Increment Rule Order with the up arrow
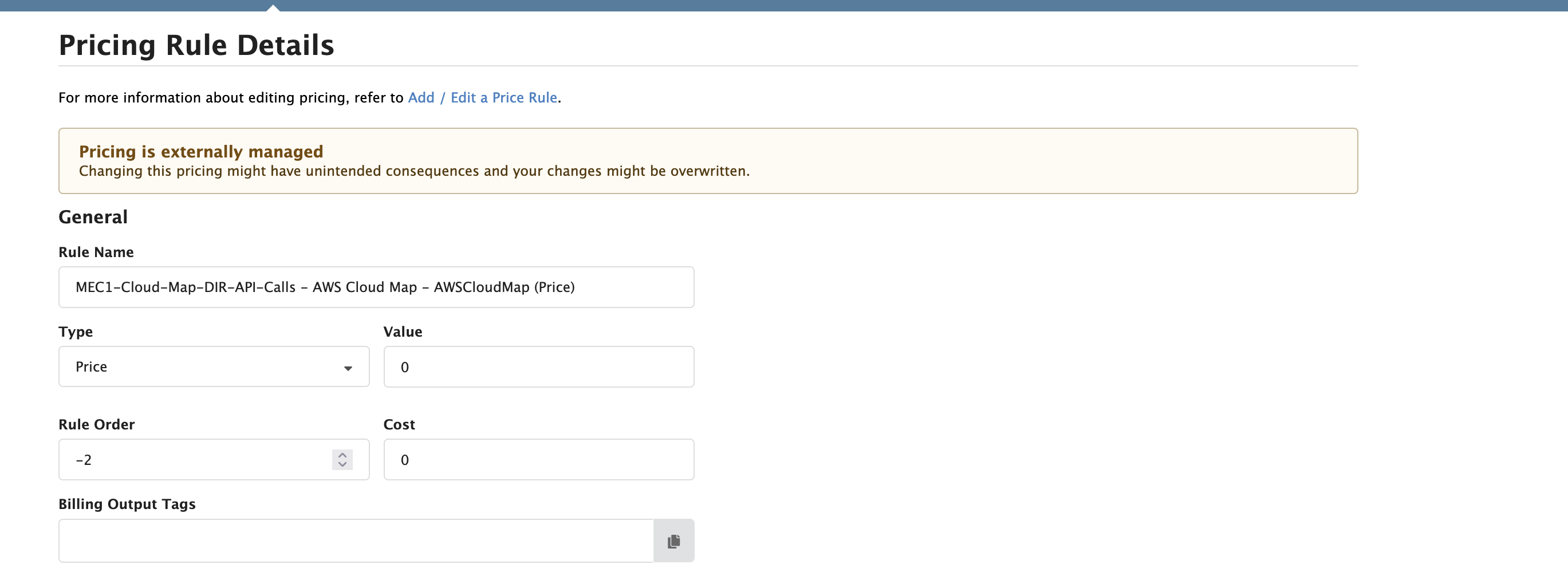This screenshot has height=576, width=1568. pos(341,453)
